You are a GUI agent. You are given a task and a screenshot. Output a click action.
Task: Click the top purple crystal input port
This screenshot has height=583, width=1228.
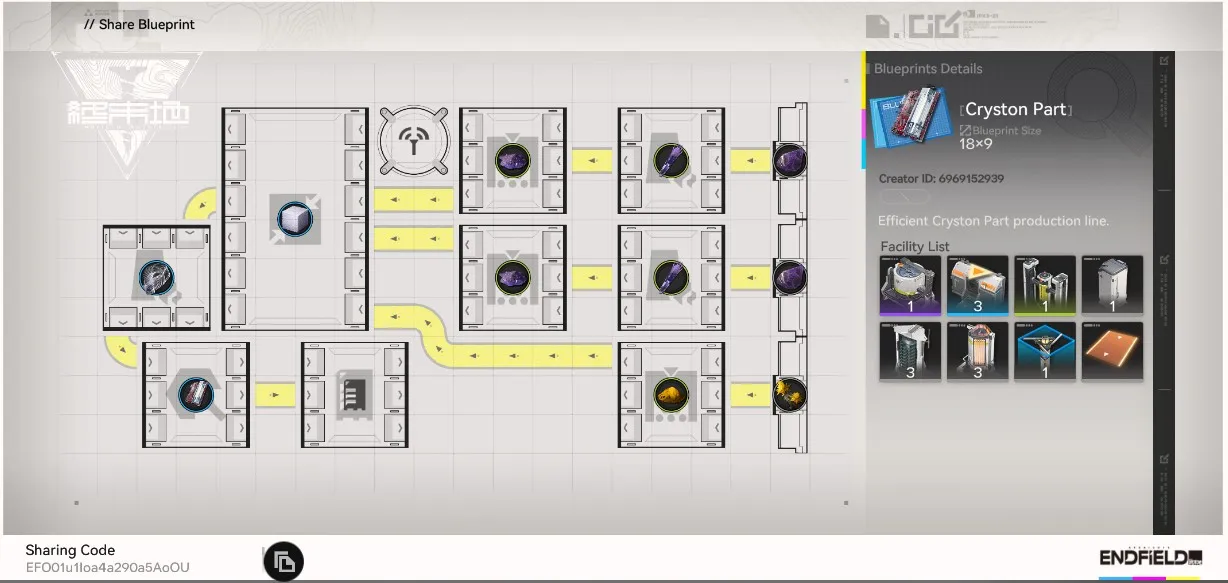point(790,160)
